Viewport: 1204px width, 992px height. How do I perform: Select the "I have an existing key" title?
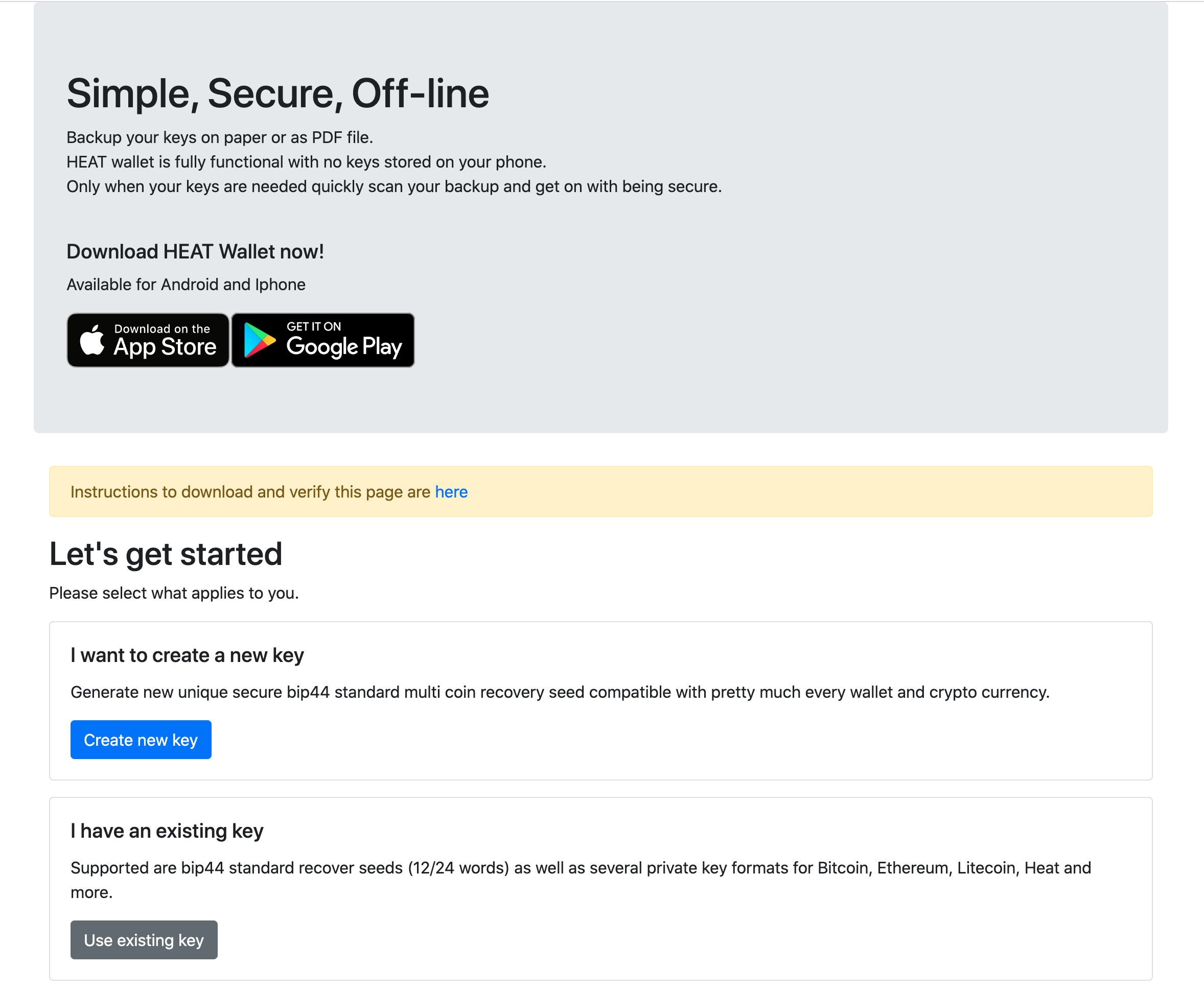coord(167,831)
